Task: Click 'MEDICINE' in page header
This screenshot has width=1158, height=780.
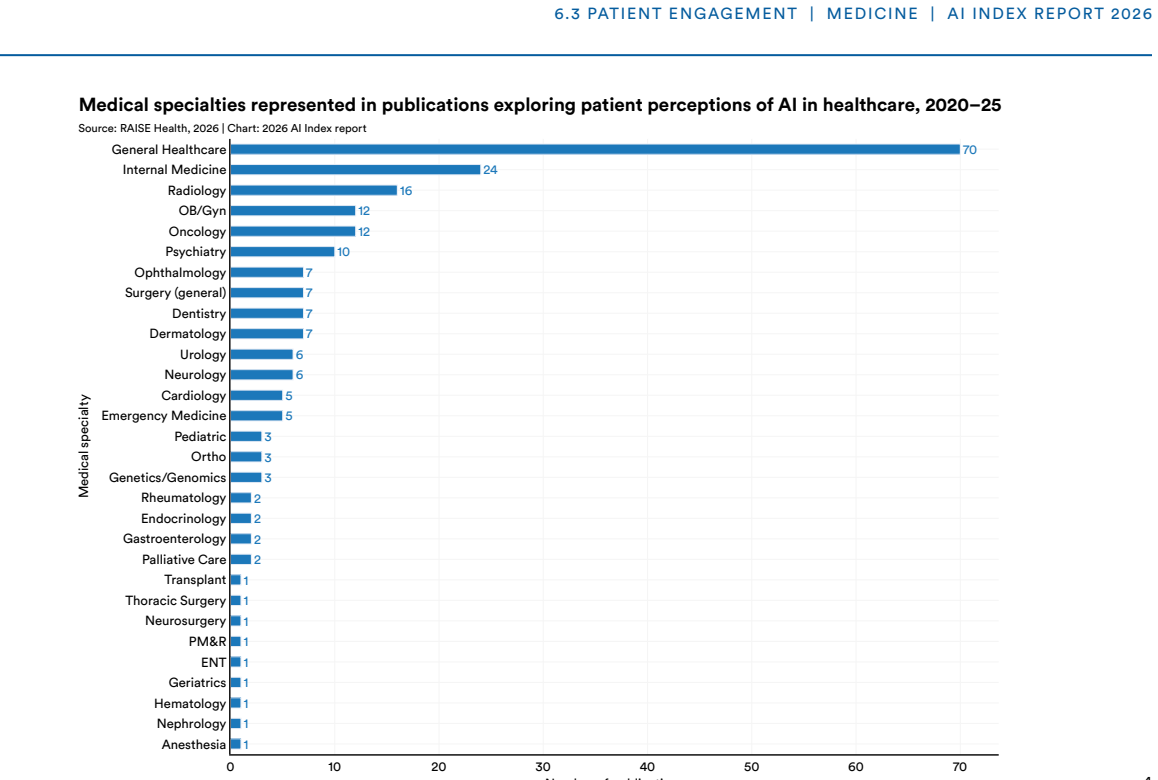Action: point(872,14)
